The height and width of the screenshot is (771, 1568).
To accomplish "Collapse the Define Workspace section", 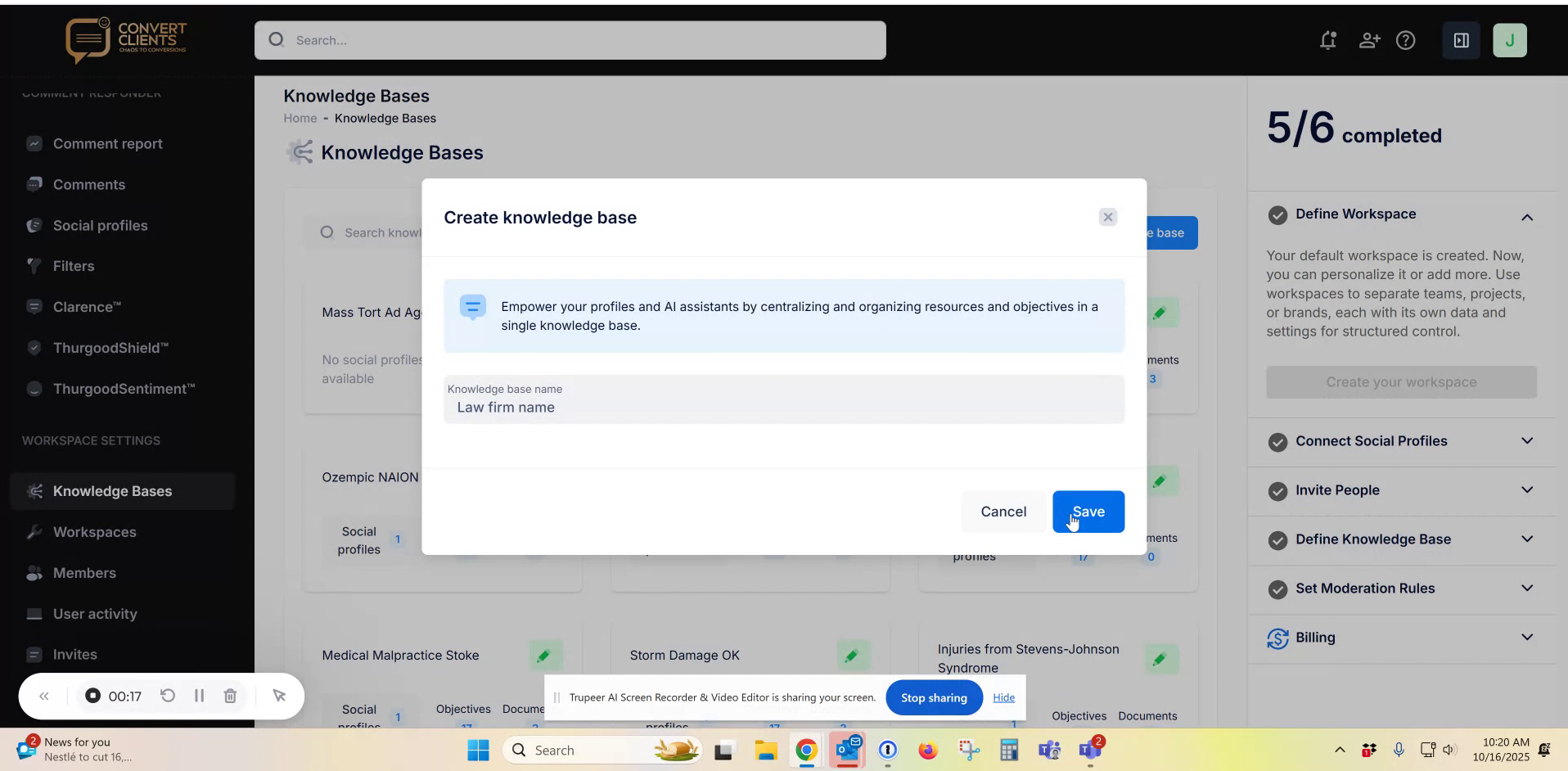I will click(x=1527, y=215).
